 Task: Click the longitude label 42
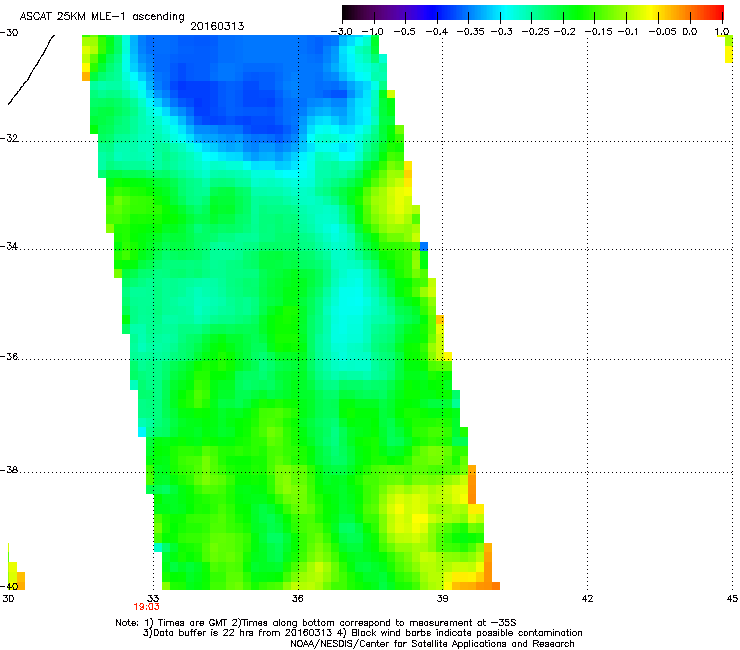point(587,599)
